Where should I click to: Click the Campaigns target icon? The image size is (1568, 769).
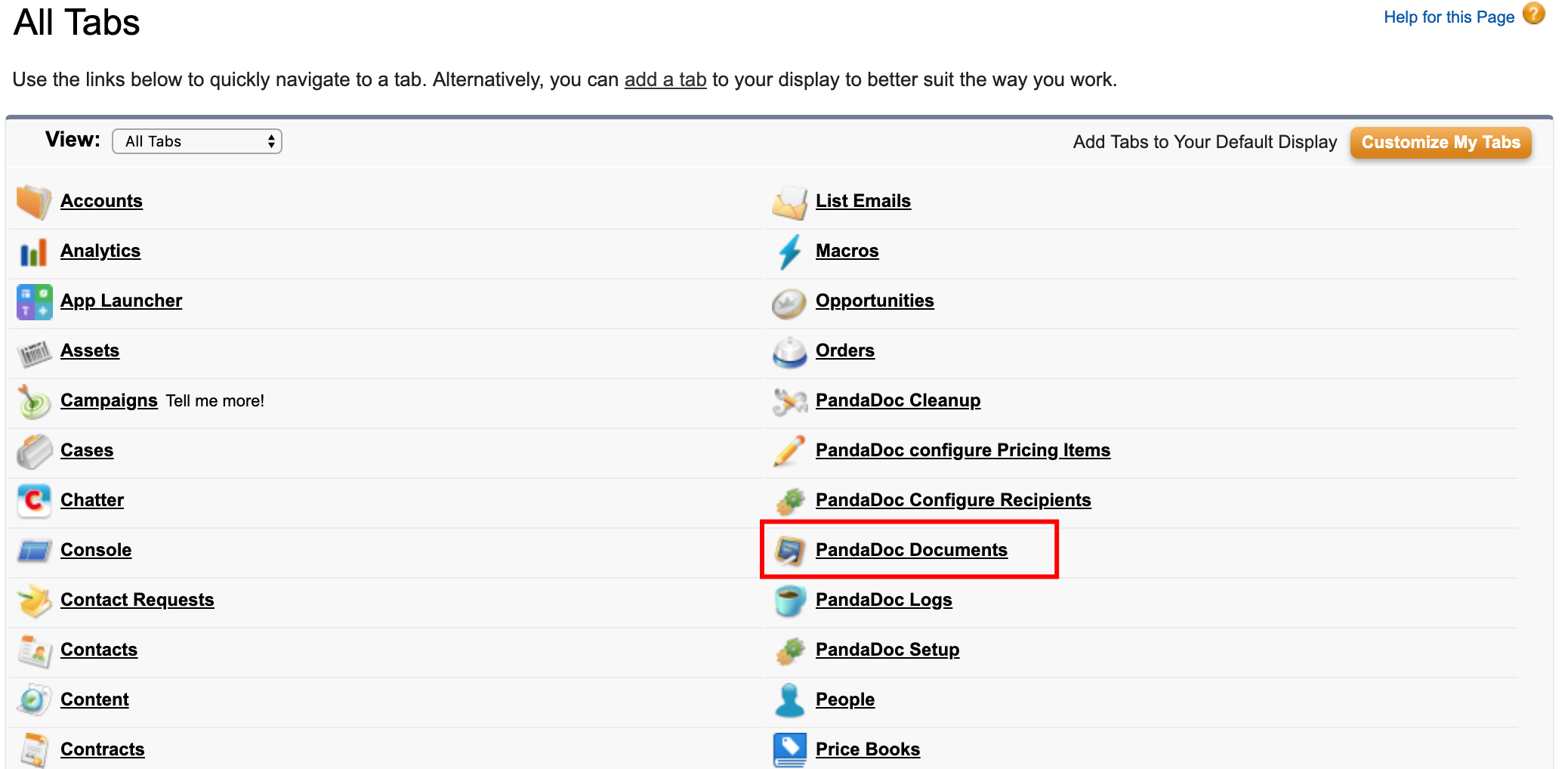point(34,401)
